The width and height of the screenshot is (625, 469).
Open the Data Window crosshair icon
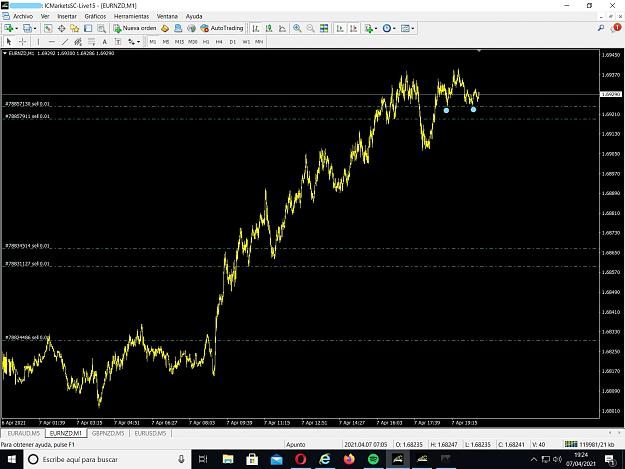tap(61, 28)
